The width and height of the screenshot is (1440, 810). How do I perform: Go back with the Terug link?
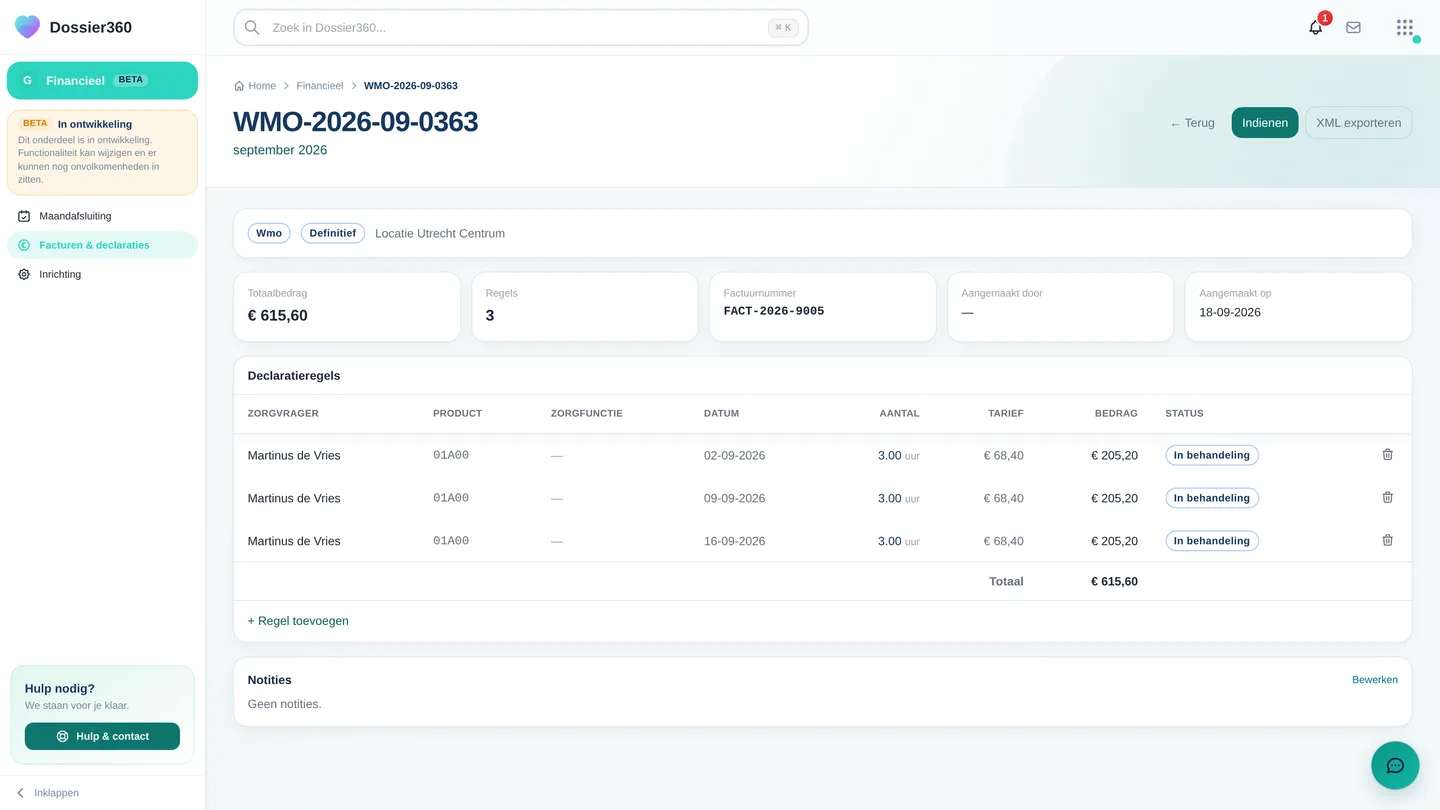click(x=1192, y=123)
